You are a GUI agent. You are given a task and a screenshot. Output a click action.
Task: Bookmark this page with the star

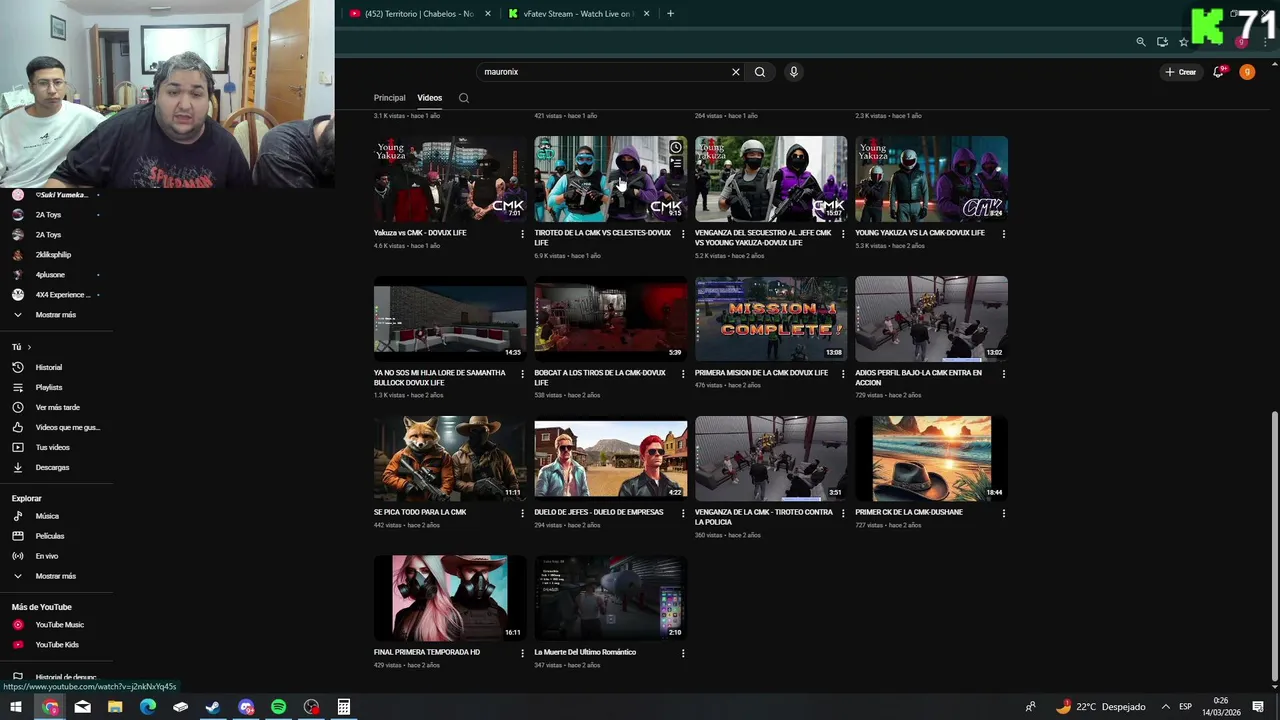tap(1183, 42)
